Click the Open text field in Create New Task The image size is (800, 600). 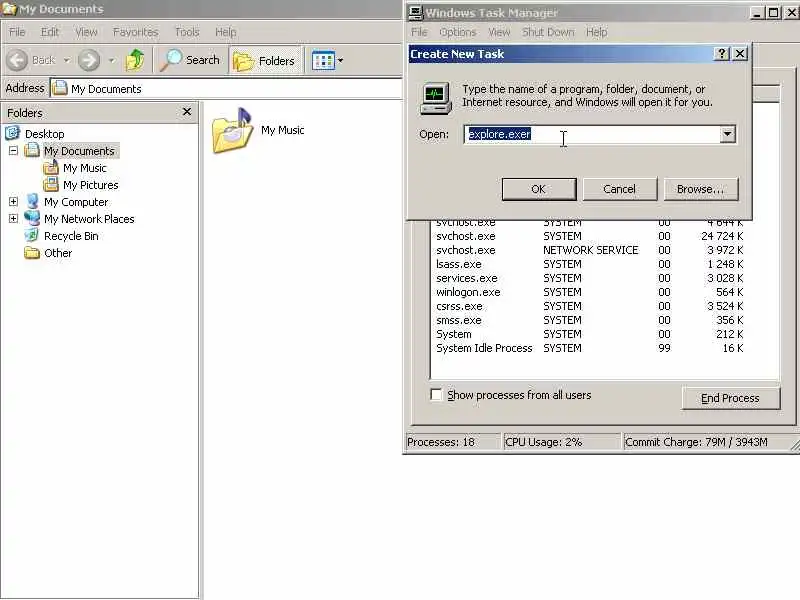[x=592, y=134]
